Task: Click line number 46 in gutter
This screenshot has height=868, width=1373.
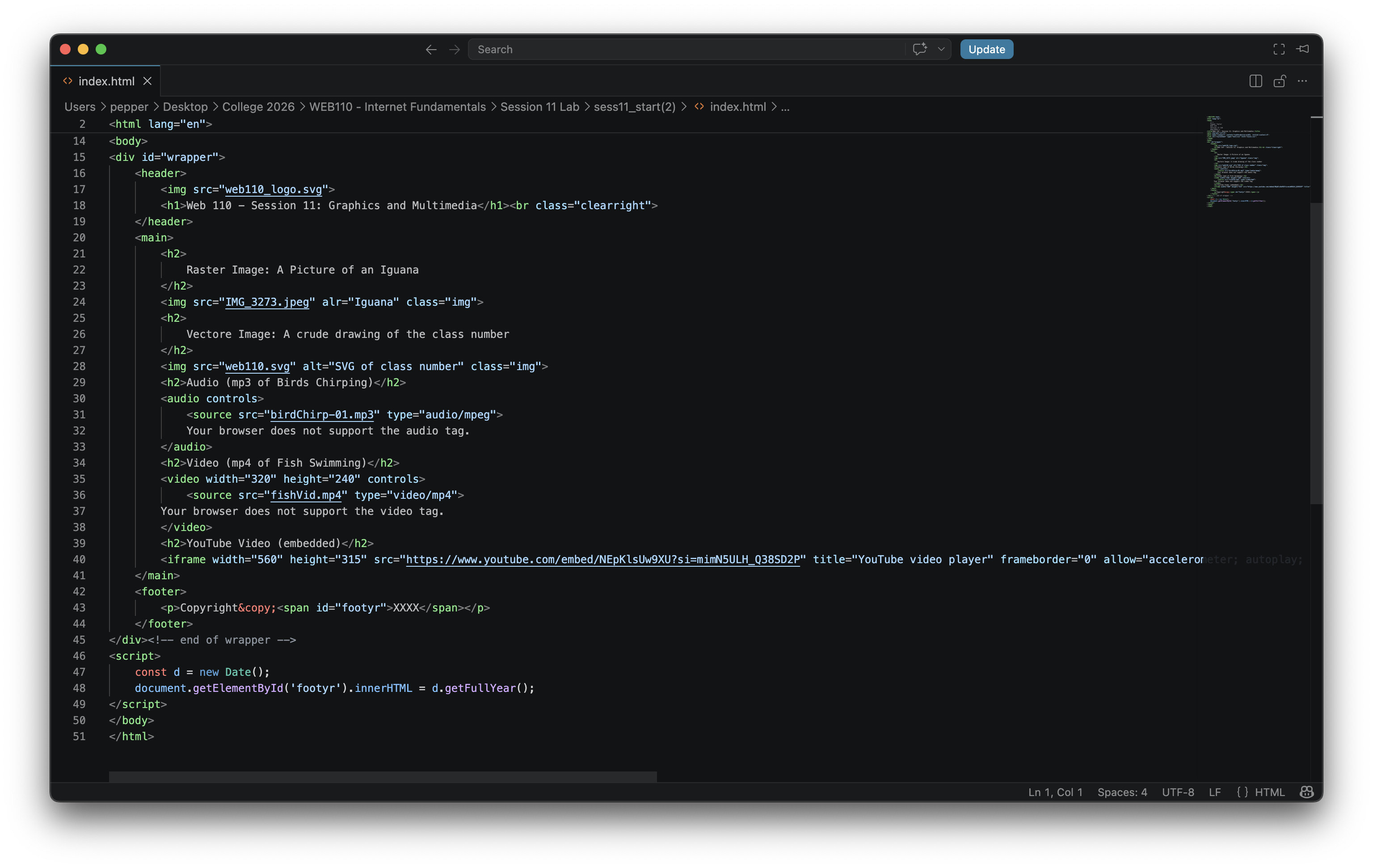Action: [x=79, y=657]
